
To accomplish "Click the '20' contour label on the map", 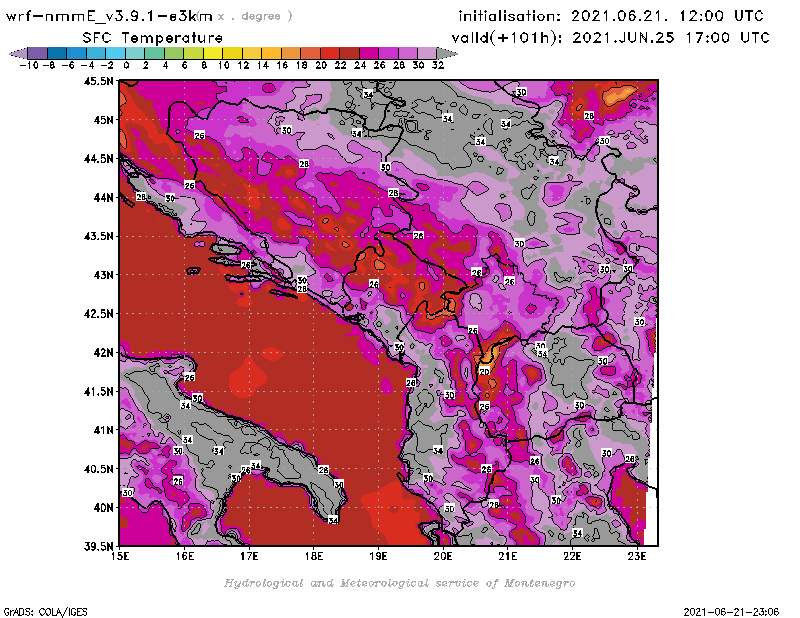I will (484, 372).
